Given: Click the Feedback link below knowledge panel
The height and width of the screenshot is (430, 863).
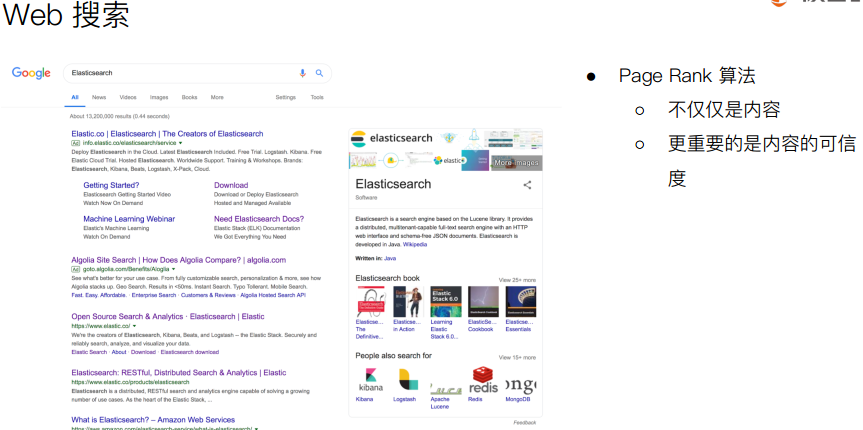Looking at the screenshot, I should [525, 422].
